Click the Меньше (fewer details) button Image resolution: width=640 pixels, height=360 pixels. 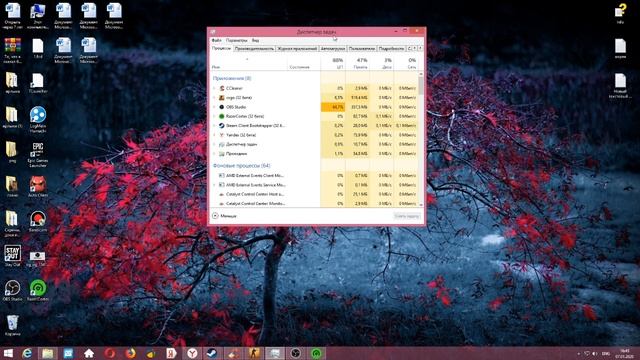[224, 216]
